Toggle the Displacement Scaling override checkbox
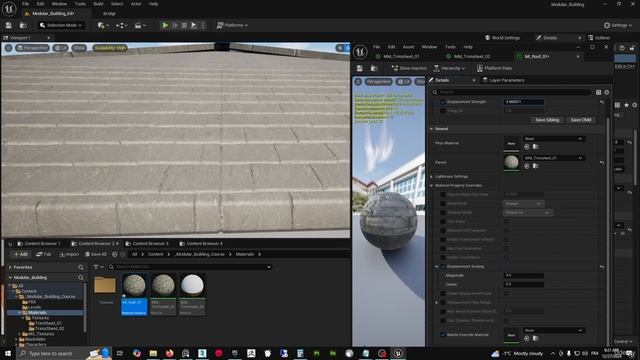This screenshot has height=360, width=640. pos(443,267)
